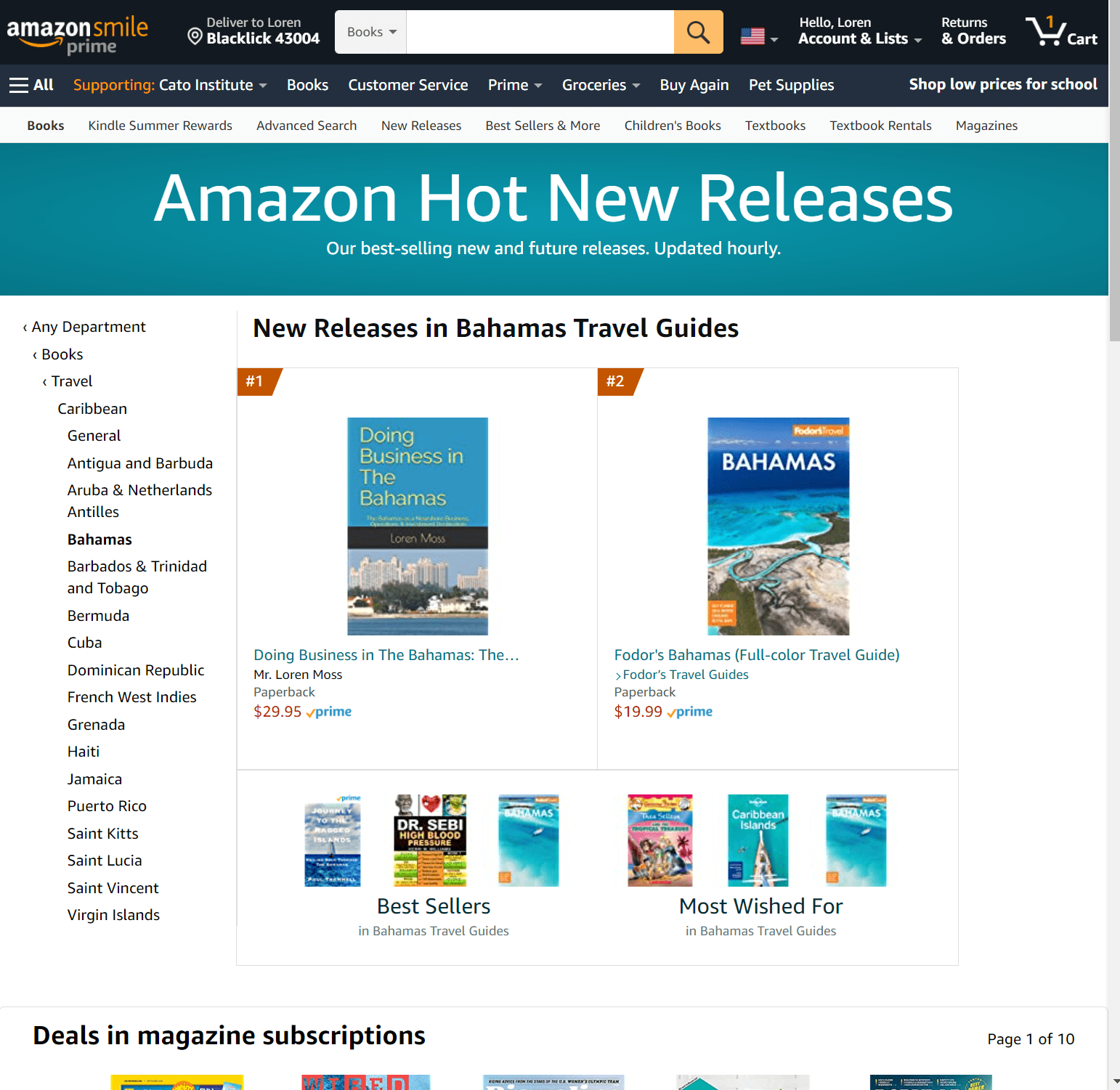The width and height of the screenshot is (1120, 1090).
Task: Expand the Supporting Cato Institute dropdown
Action: [170, 85]
